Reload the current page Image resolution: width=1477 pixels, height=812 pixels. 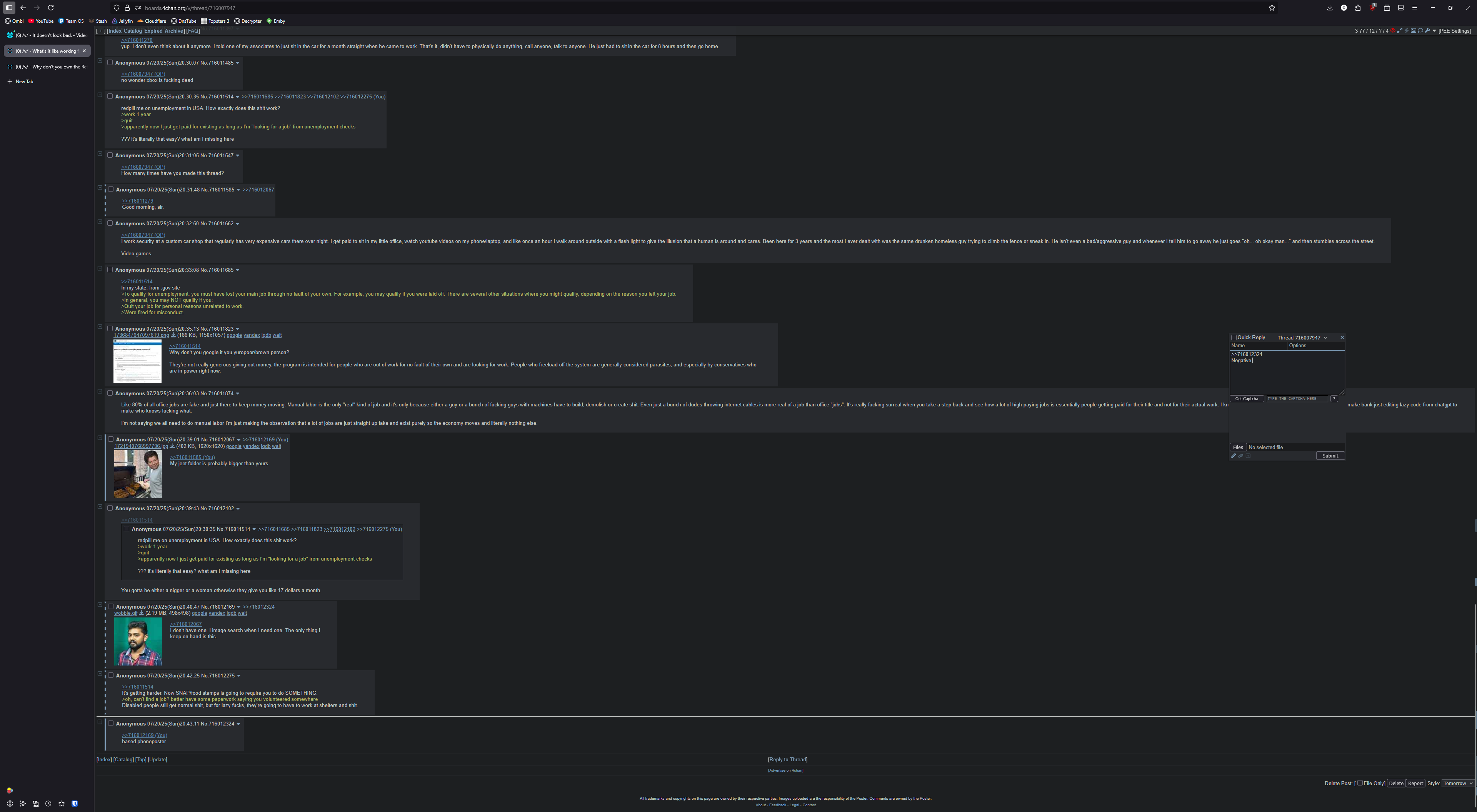[50, 7]
